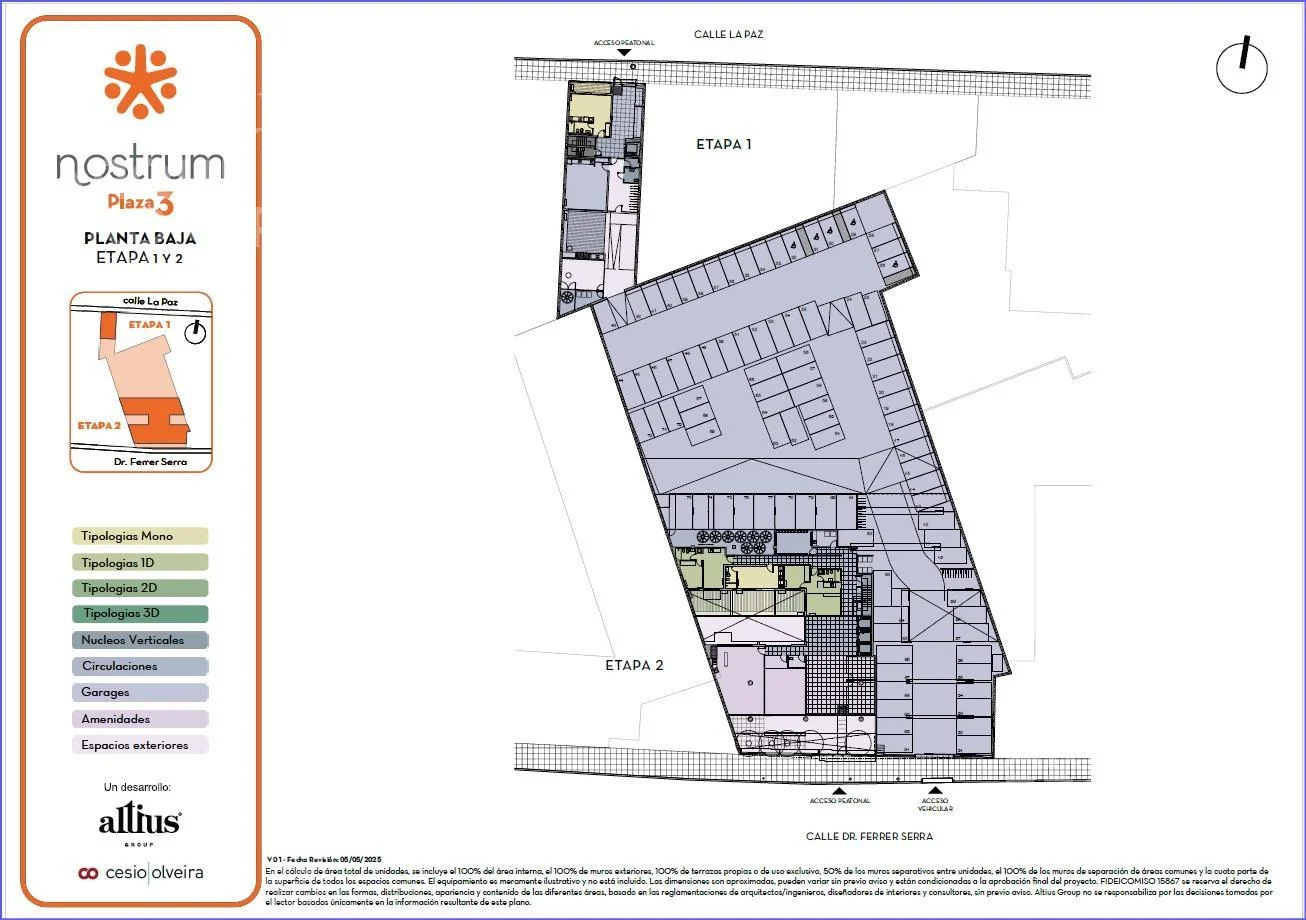This screenshot has height=920, width=1306.
Task: Select the Tipologias Mono legend swatch
Action: coord(140,537)
